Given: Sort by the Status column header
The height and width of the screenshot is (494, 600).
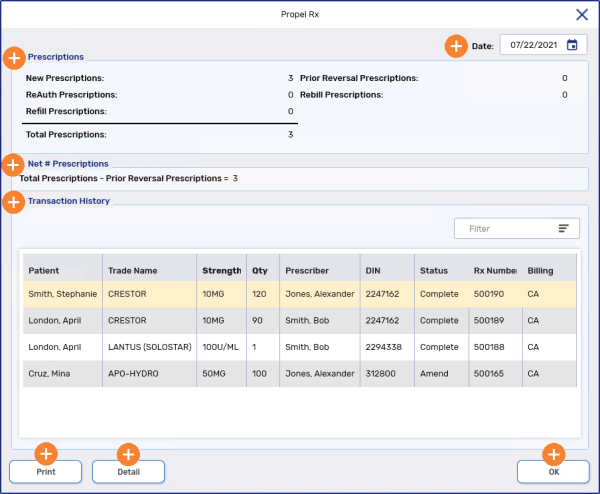Looking at the screenshot, I should 434,270.
